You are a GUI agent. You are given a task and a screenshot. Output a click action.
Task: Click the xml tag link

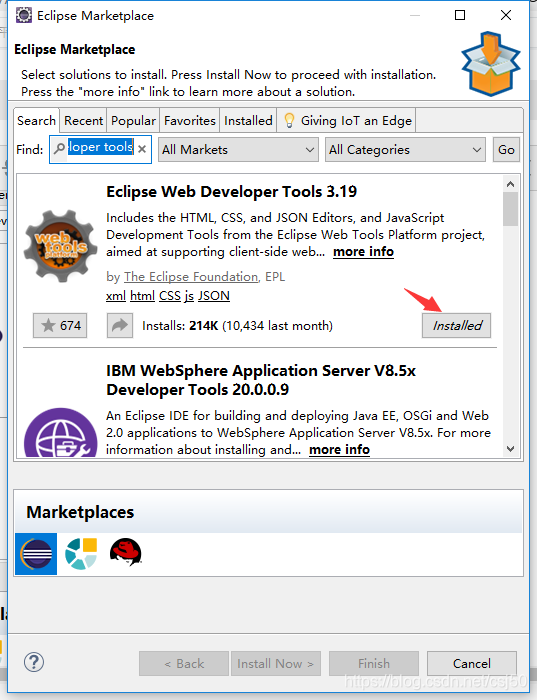click(116, 296)
